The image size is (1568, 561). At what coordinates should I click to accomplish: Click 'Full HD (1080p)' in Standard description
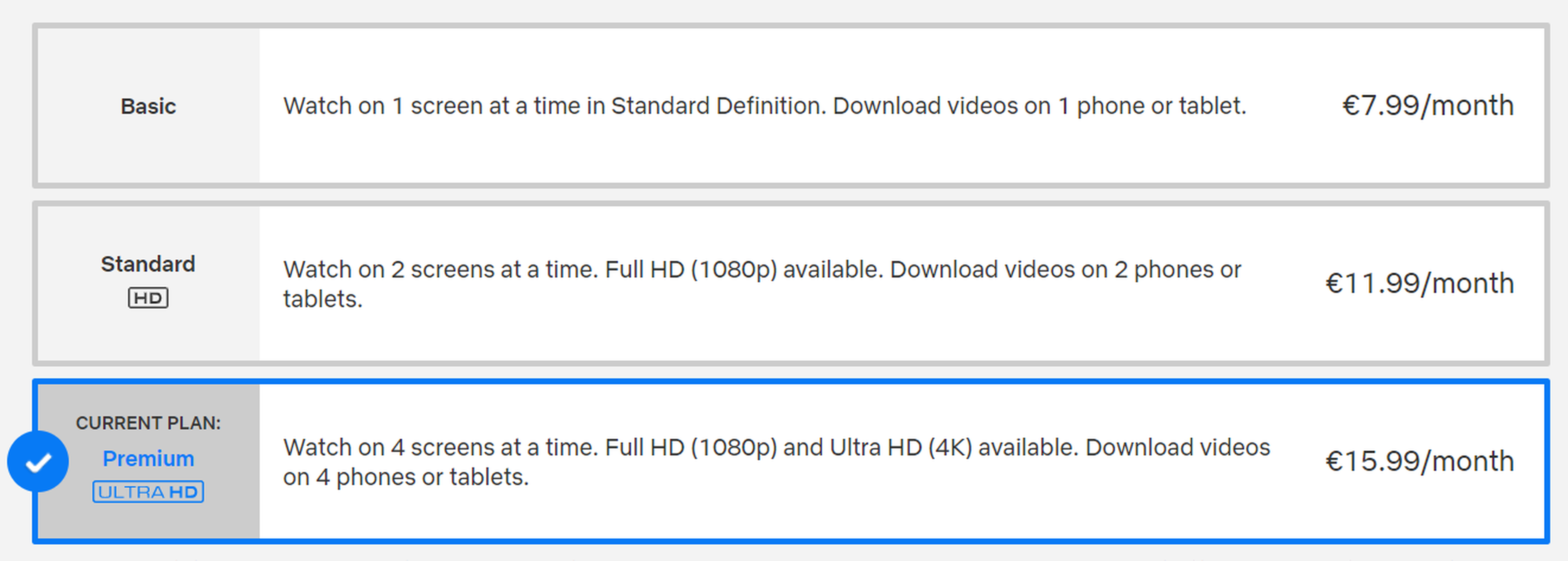click(691, 269)
